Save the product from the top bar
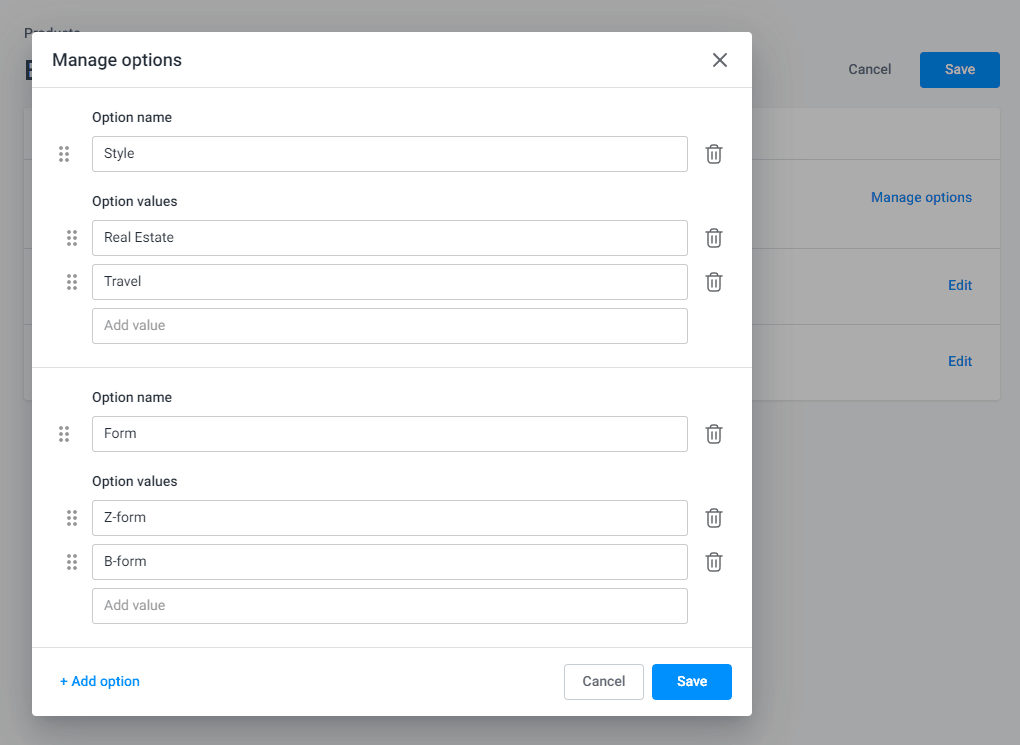 [x=959, y=69]
